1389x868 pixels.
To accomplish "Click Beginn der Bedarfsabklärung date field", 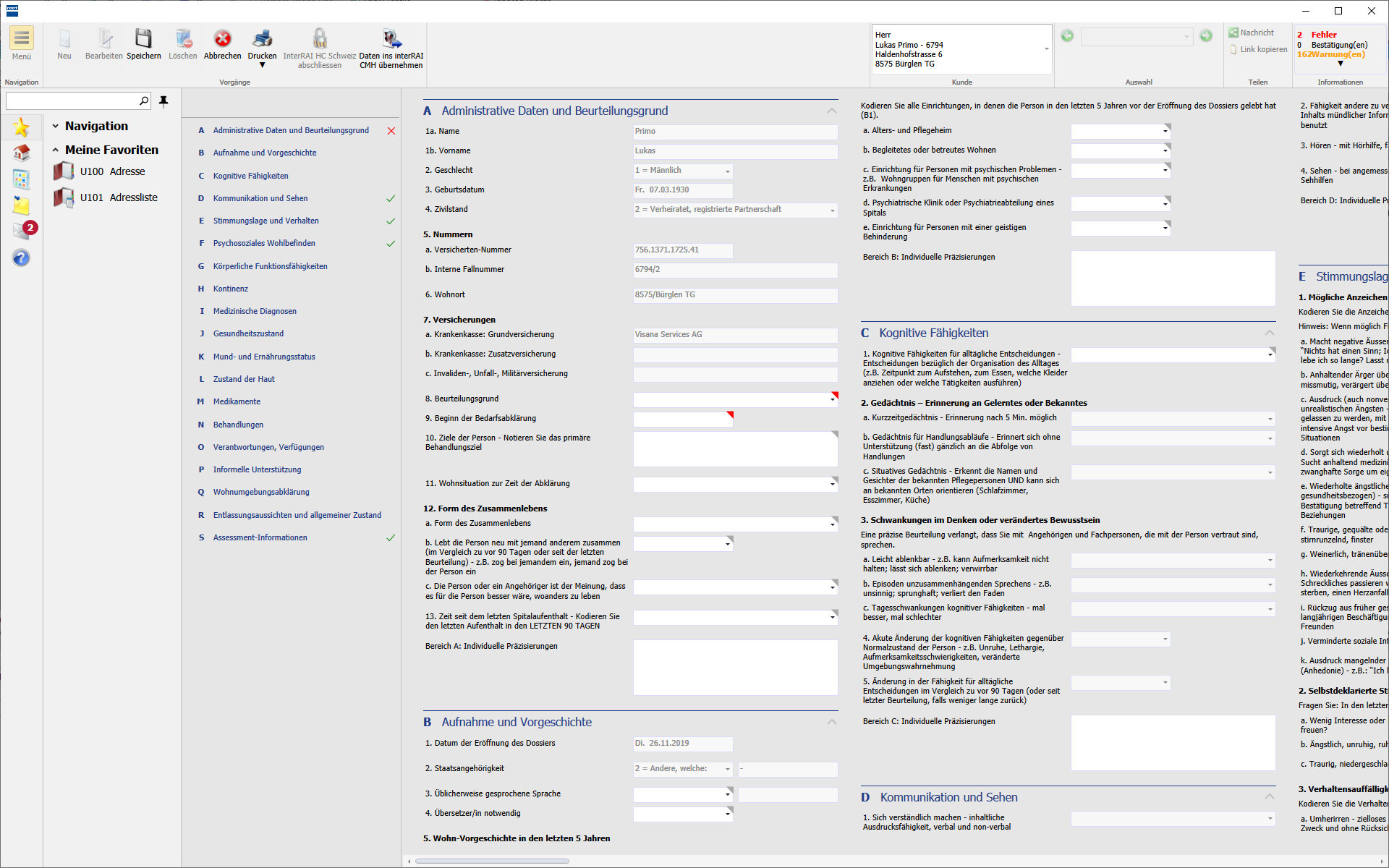I will (683, 419).
